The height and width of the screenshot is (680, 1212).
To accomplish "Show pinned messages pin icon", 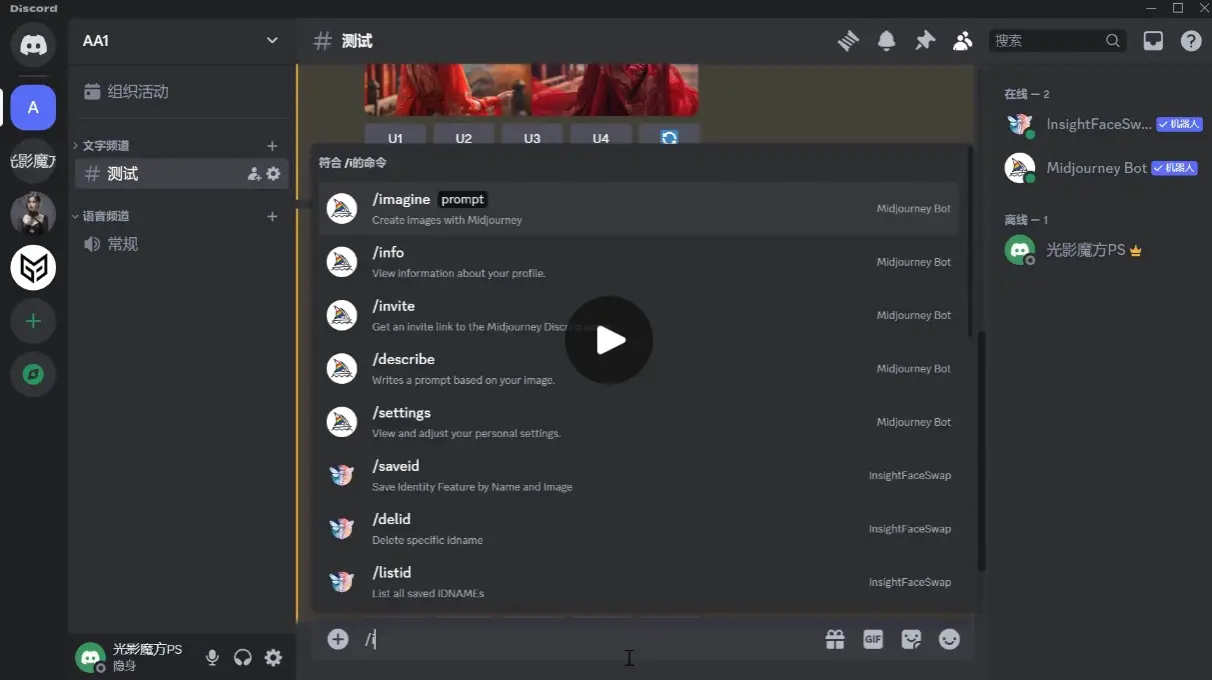I will (x=925, y=41).
